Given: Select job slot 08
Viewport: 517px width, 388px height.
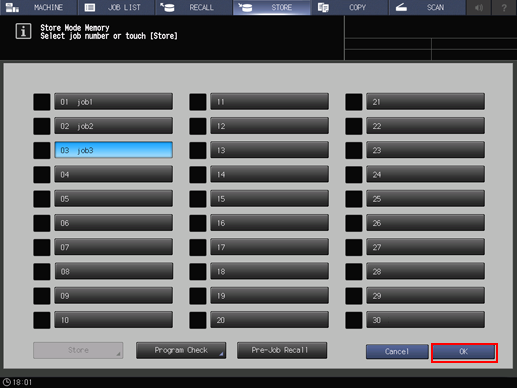Looking at the screenshot, I should click(x=114, y=271).
